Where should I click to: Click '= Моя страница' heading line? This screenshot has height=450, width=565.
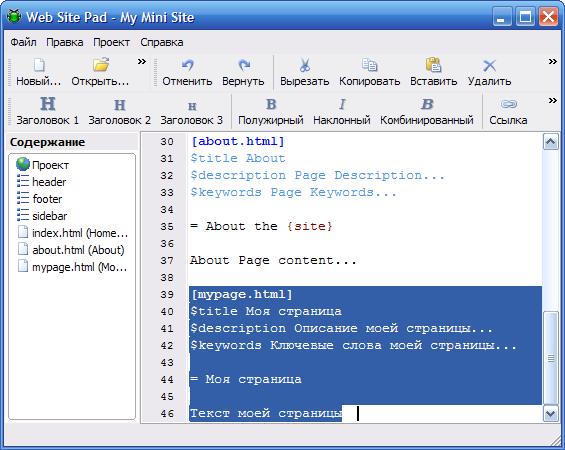[246, 379]
